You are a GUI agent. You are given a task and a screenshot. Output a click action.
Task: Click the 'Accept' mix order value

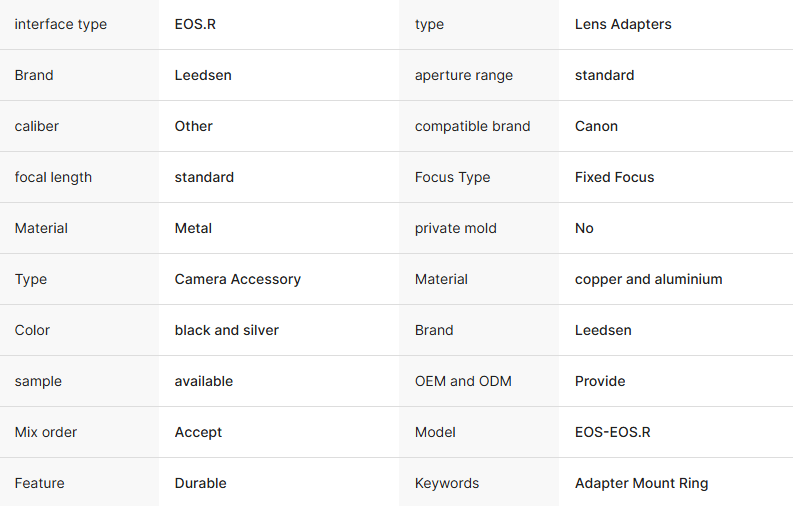[198, 432]
